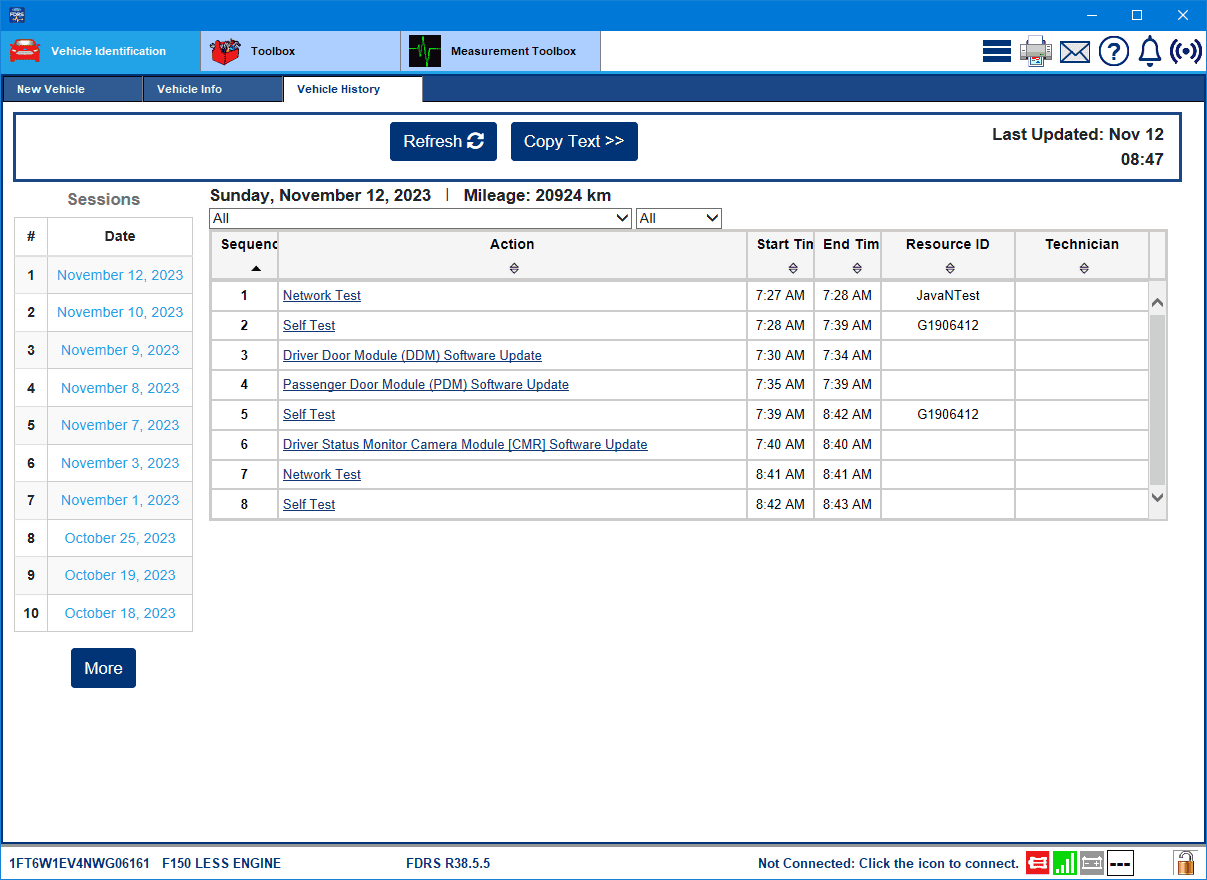This screenshot has height=880, width=1207.
Task: Open notifications bell icon
Action: tap(1149, 51)
